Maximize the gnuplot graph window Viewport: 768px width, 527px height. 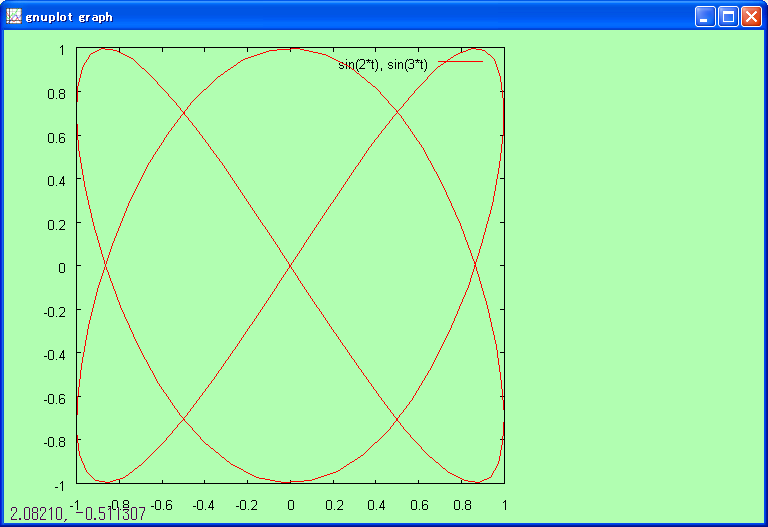[x=728, y=17]
